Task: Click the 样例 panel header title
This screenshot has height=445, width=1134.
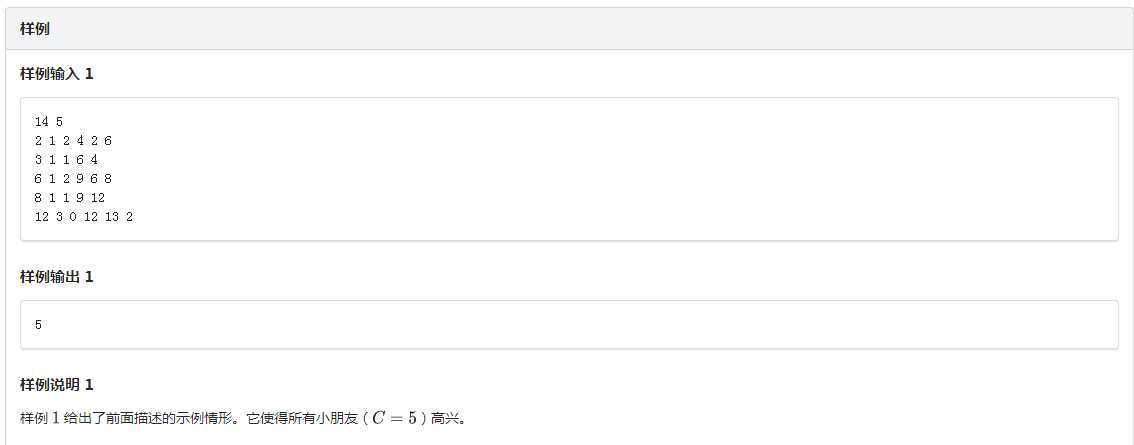Action: coord(35,29)
